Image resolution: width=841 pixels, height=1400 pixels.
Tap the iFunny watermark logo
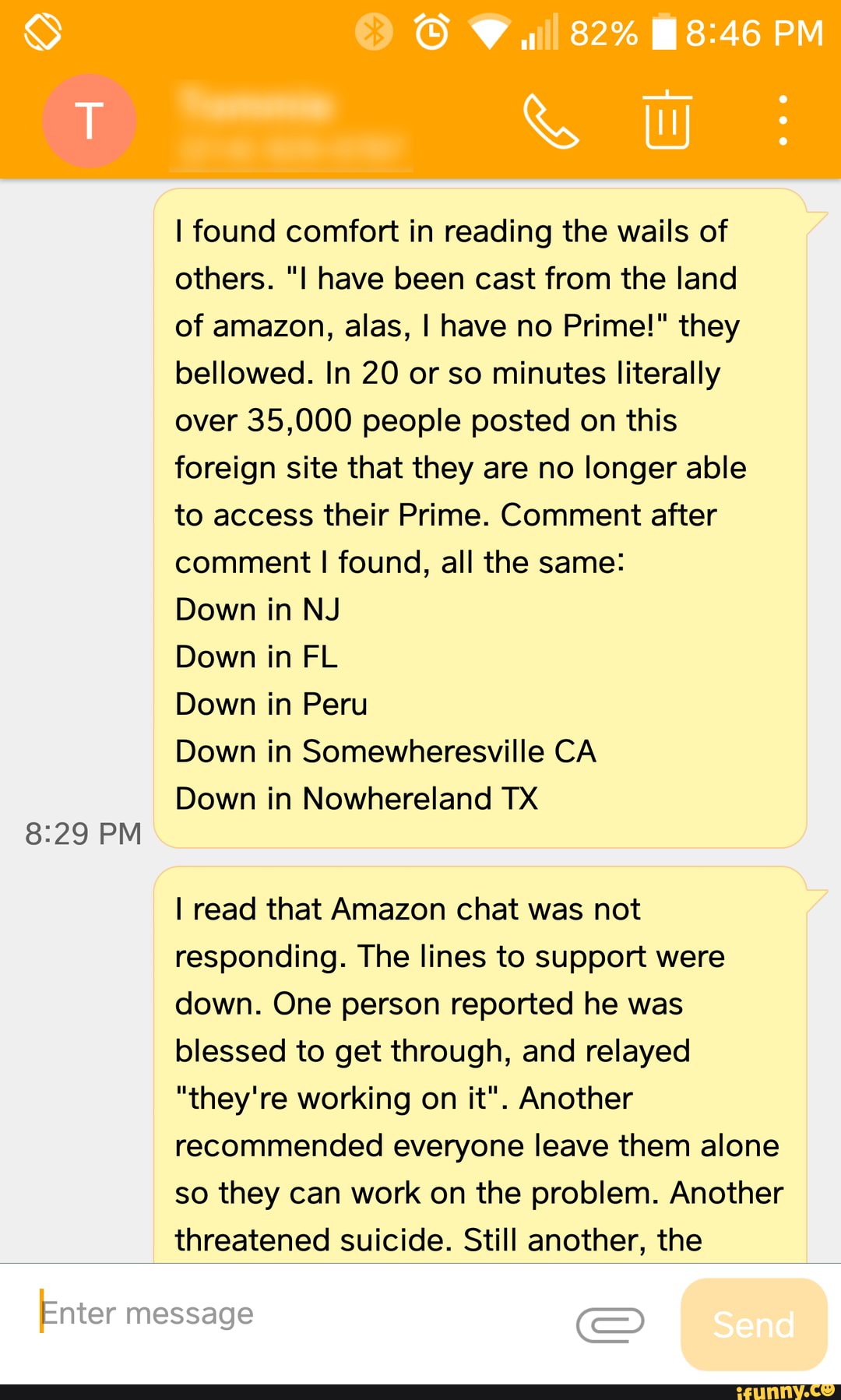(785, 1391)
